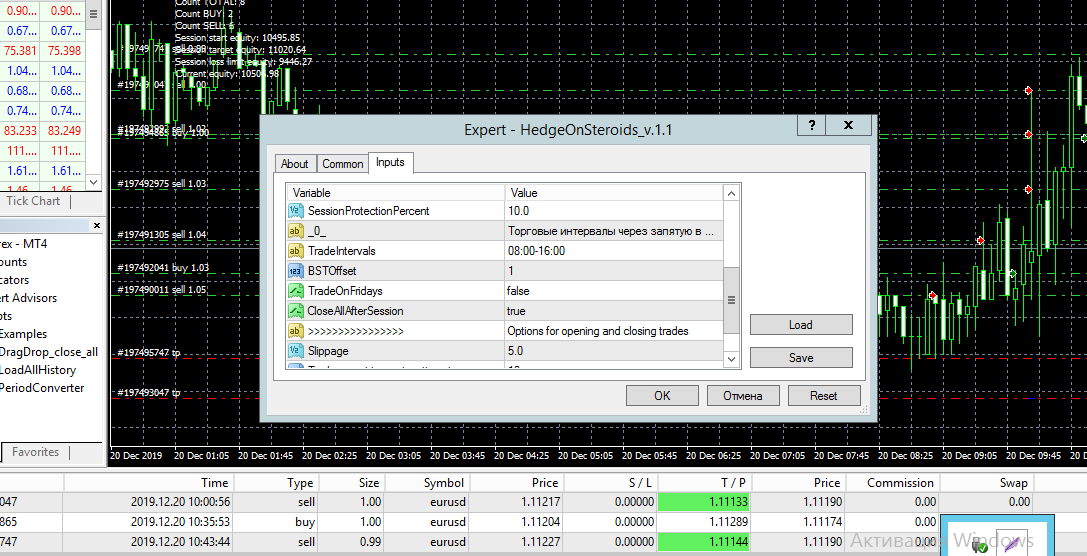The width and height of the screenshot is (1087, 556).
Task: Select the Inputs tab
Action: point(390,162)
